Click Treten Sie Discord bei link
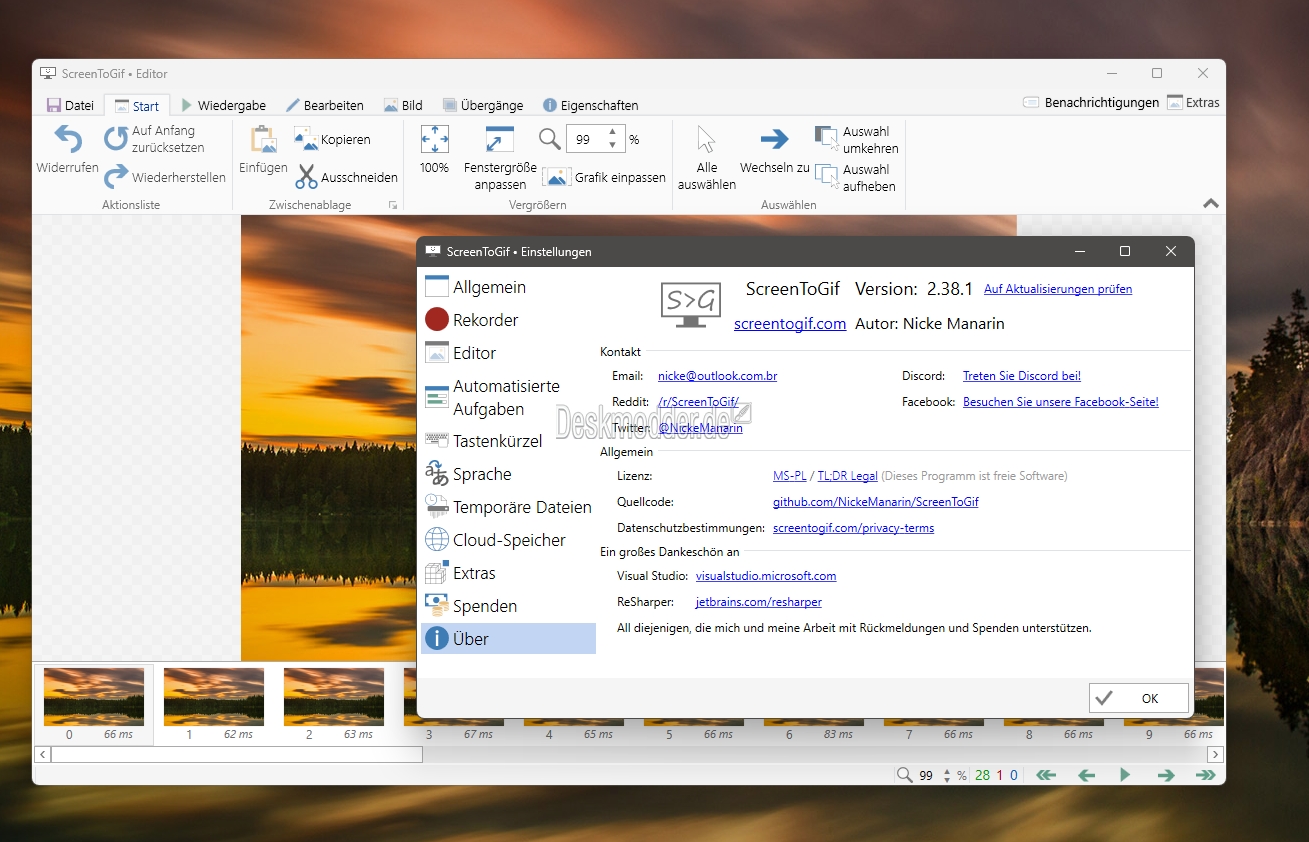 point(1022,376)
